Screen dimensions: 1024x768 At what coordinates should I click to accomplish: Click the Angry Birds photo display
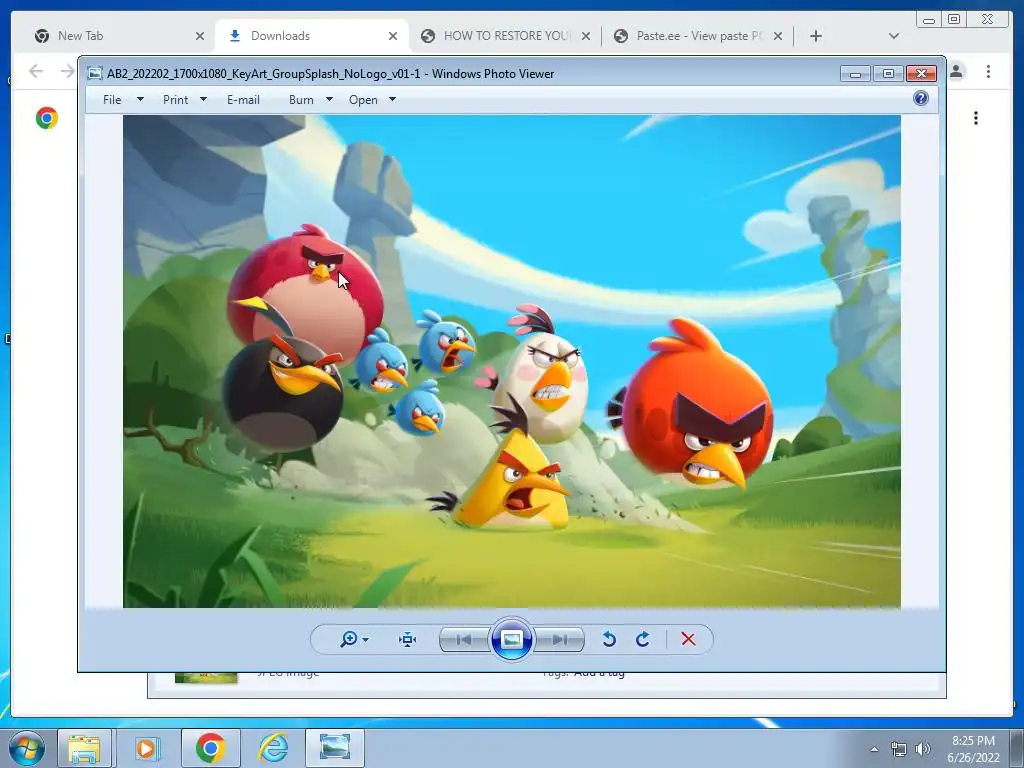511,361
